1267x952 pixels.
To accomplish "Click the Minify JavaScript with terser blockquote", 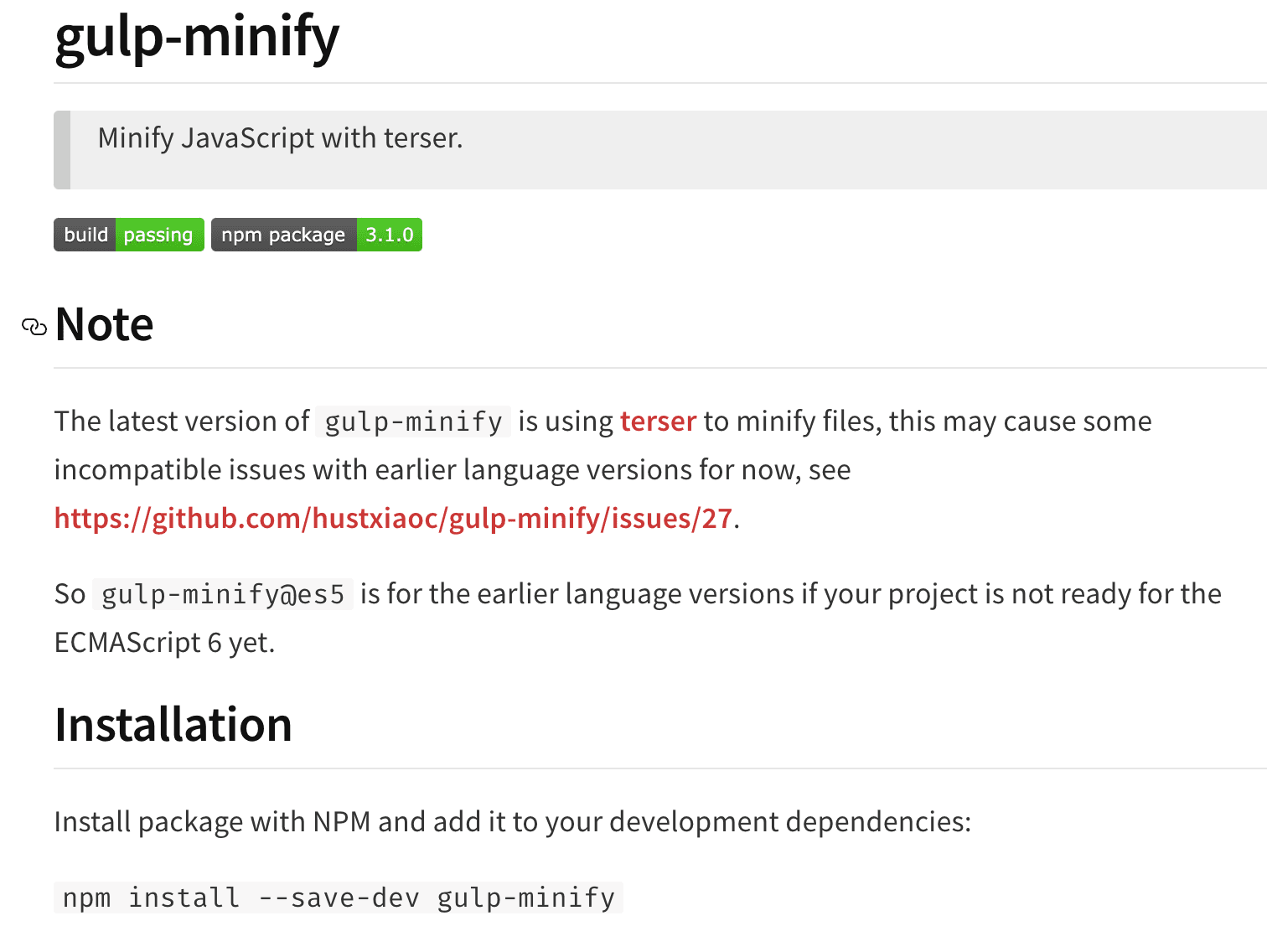I will pos(280,137).
